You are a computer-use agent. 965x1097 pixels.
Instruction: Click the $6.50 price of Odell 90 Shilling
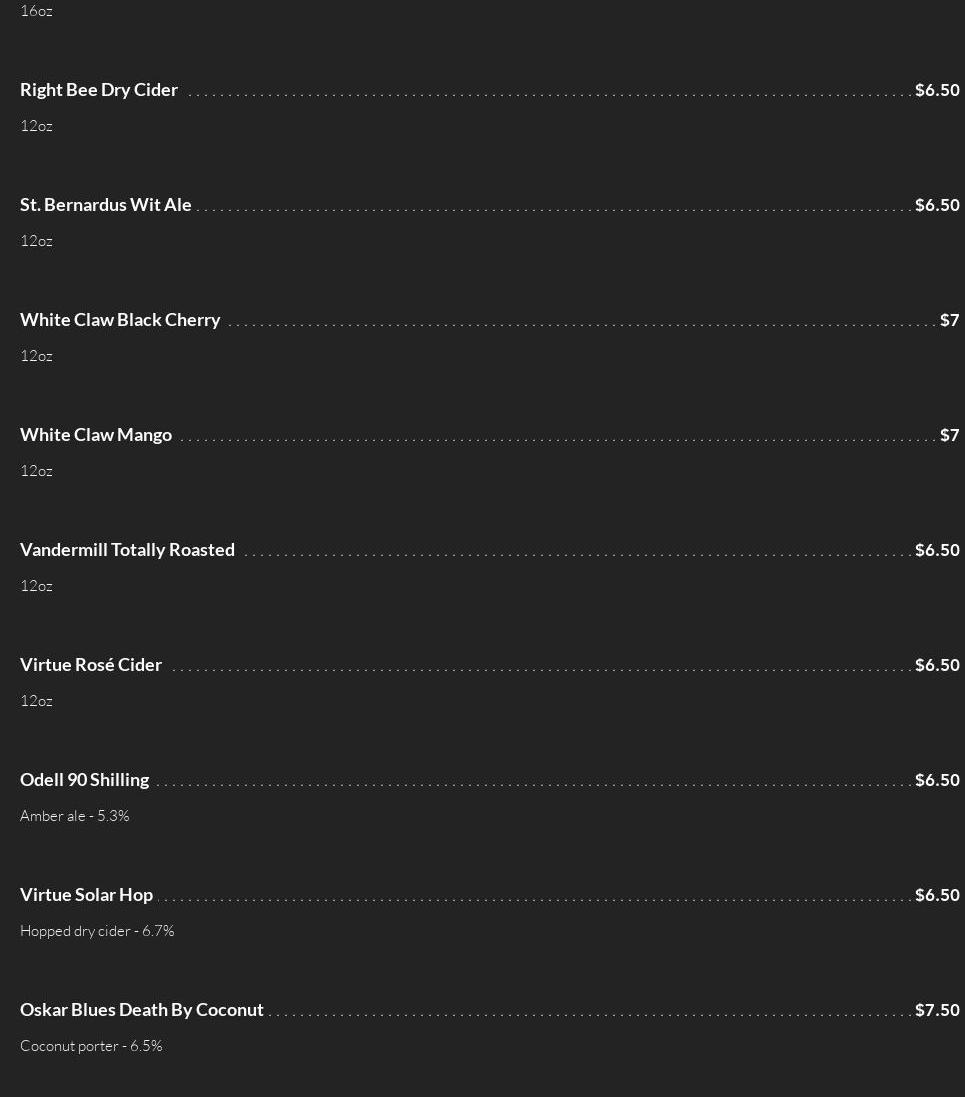(x=937, y=780)
